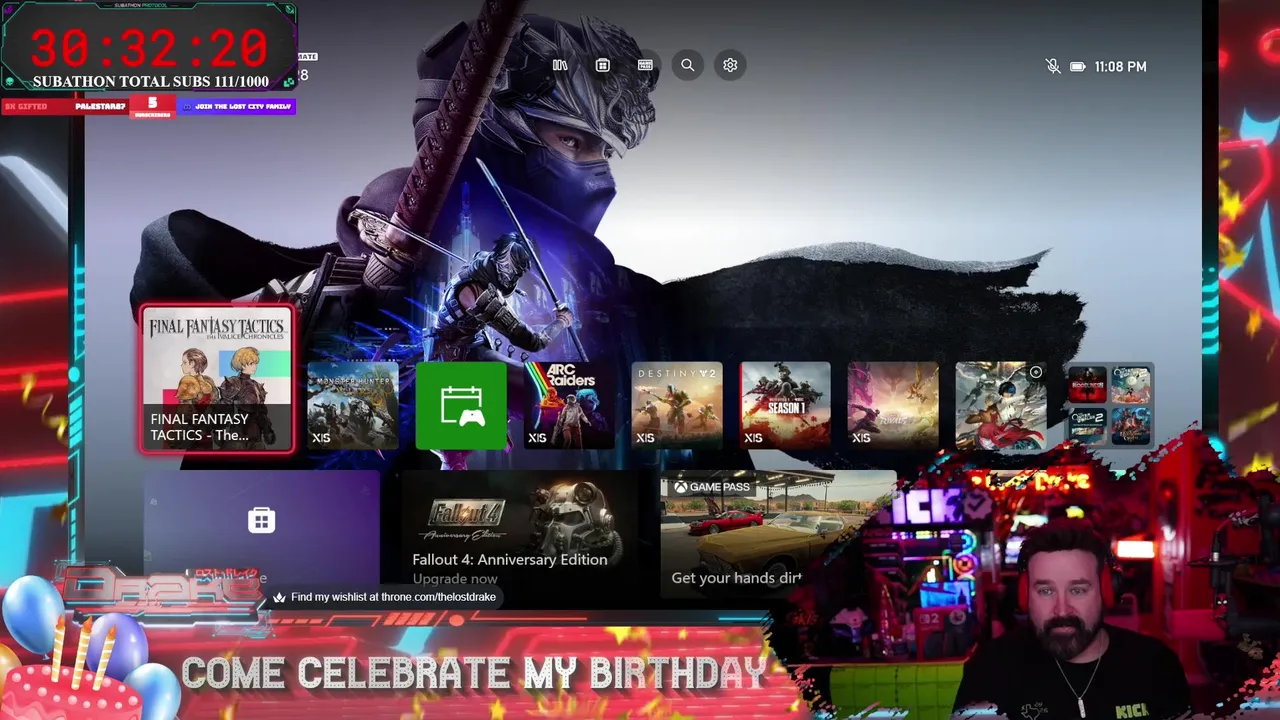Check the muted microphone status icon
Viewport: 1280px width, 720px height.
pos(1052,66)
